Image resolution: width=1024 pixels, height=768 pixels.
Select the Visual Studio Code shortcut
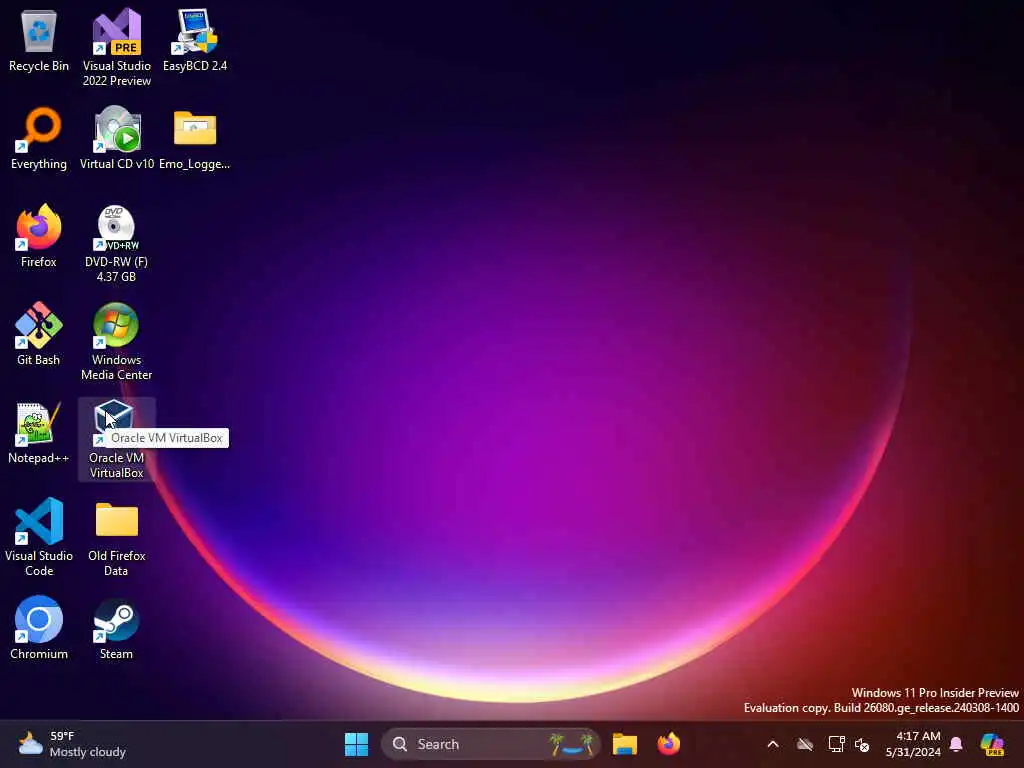(39, 537)
